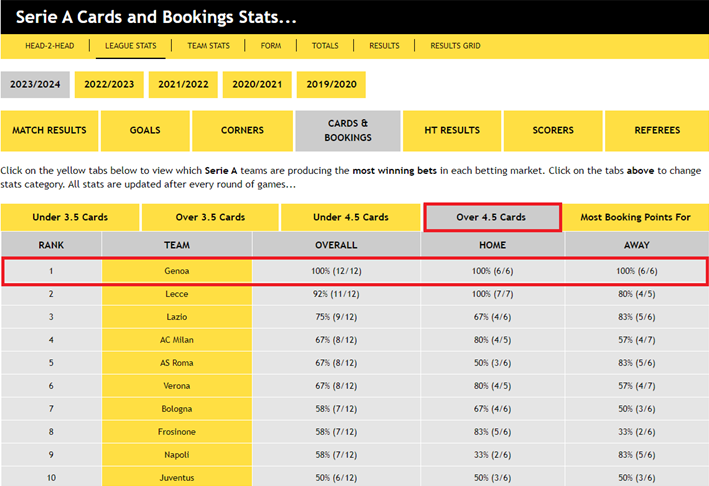709x486 pixels.
Task: Open the Napoli team link
Action: coord(177,455)
